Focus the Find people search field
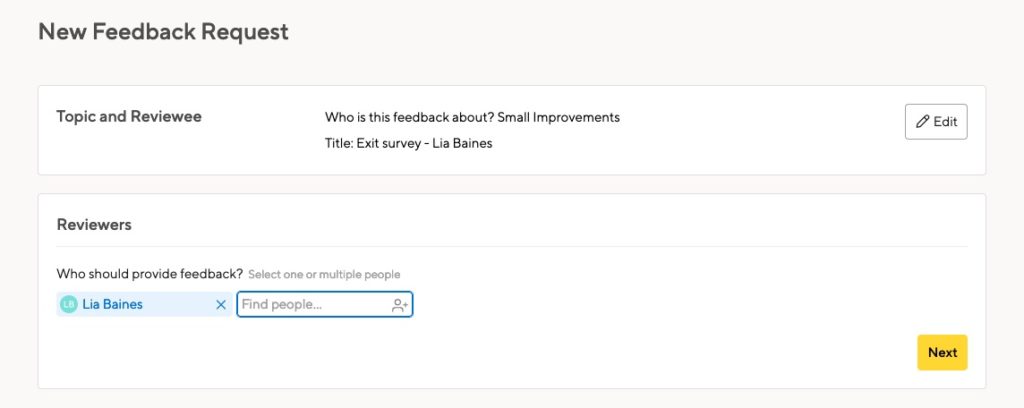This screenshot has width=1024, height=408. (x=312, y=305)
